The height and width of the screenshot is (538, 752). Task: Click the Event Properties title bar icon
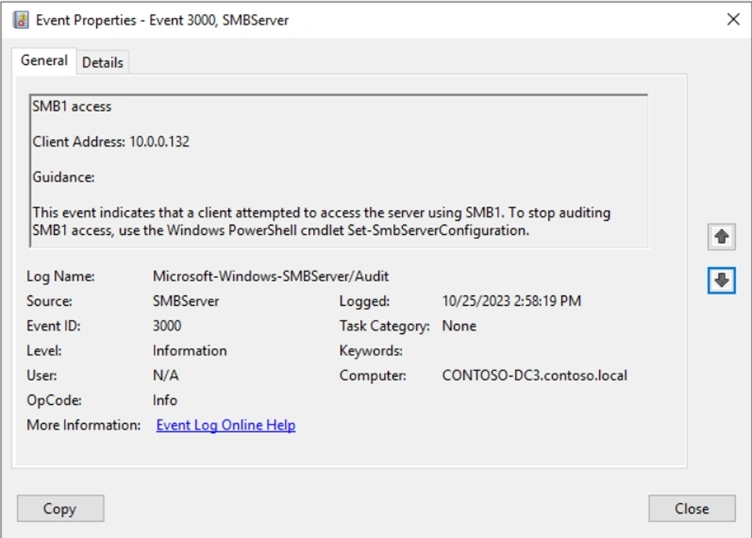21,20
